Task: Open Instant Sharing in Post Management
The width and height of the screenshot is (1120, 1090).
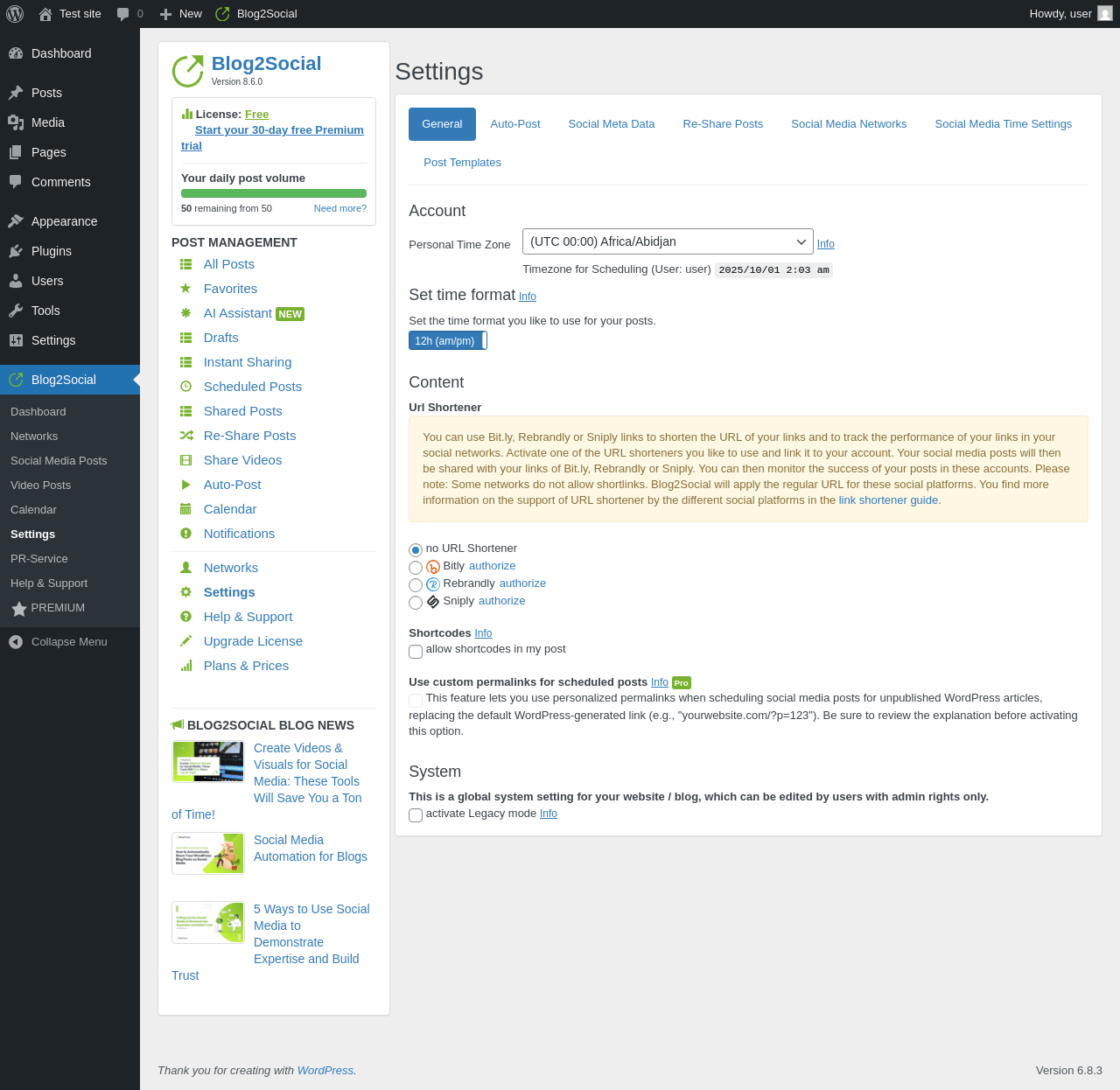Action: click(x=248, y=362)
